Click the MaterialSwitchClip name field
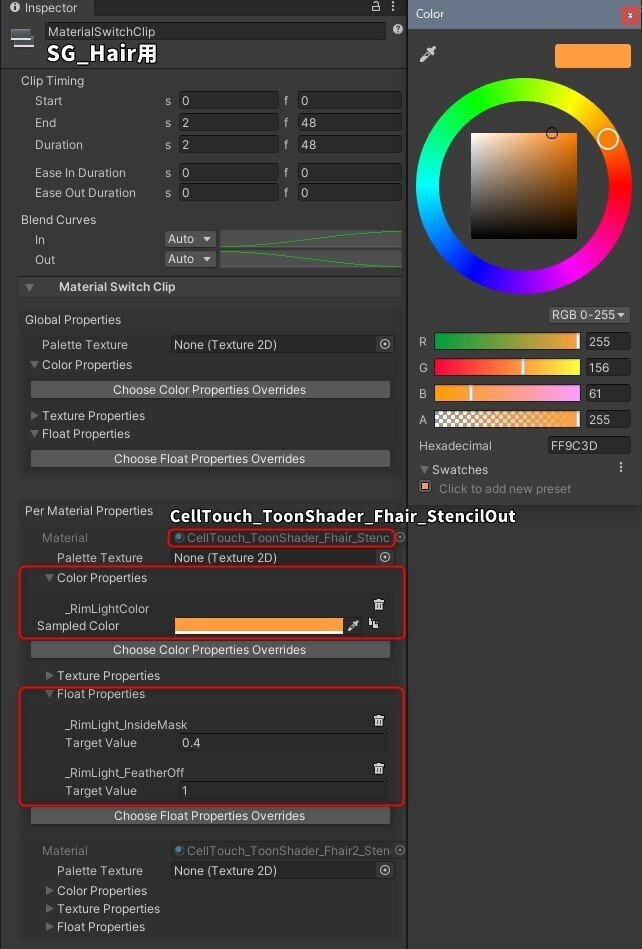 [x=215, y=31]
